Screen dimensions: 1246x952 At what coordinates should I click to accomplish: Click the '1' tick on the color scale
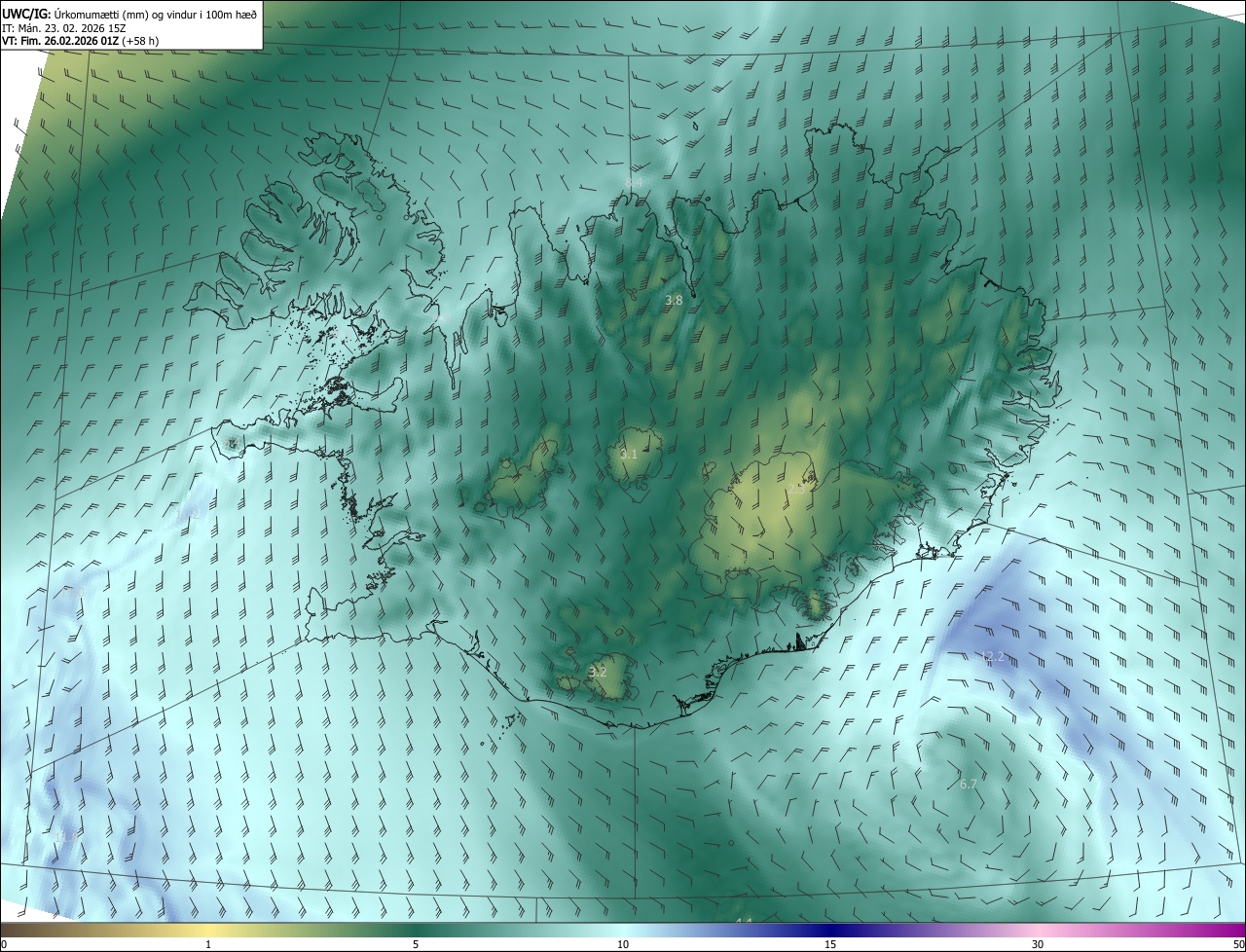208,944
